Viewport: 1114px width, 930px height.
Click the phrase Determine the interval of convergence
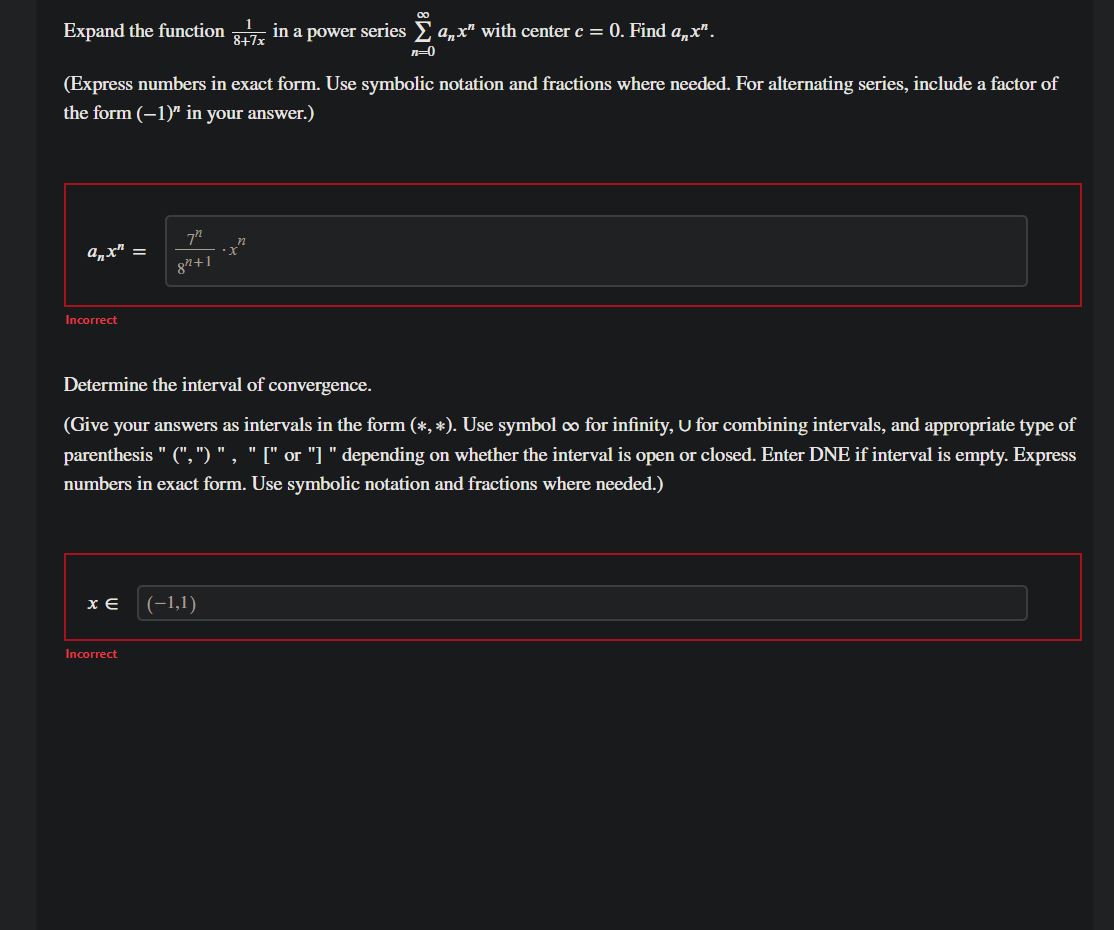pyautogui.click(x=216, y=385)
